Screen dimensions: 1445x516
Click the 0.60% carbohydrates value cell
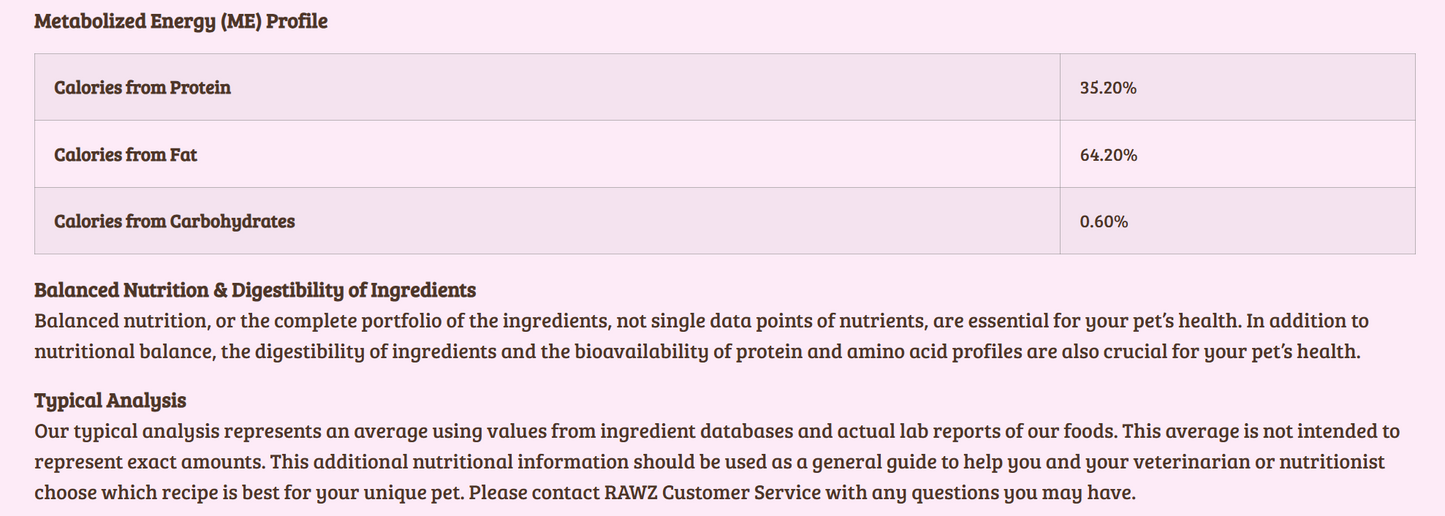[x=1104, y=222]
